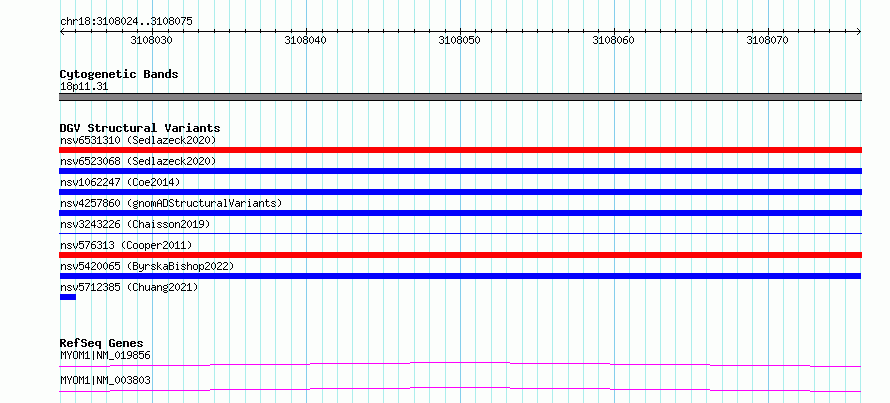The width and height of the screenshot is (890, 403).
Task: Click the blue nsv6523068 variant bar
Action: tap(460, 171)
